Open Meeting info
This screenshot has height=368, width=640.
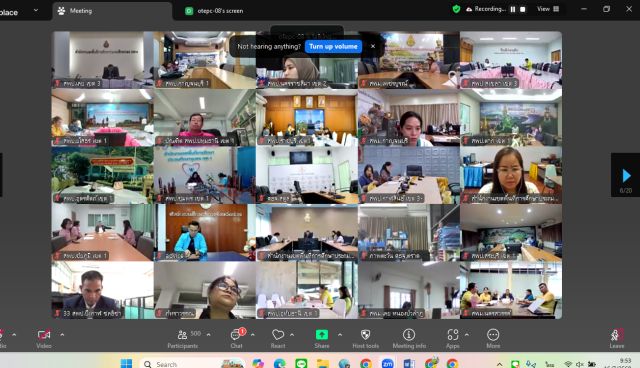[x=409, y=339]
